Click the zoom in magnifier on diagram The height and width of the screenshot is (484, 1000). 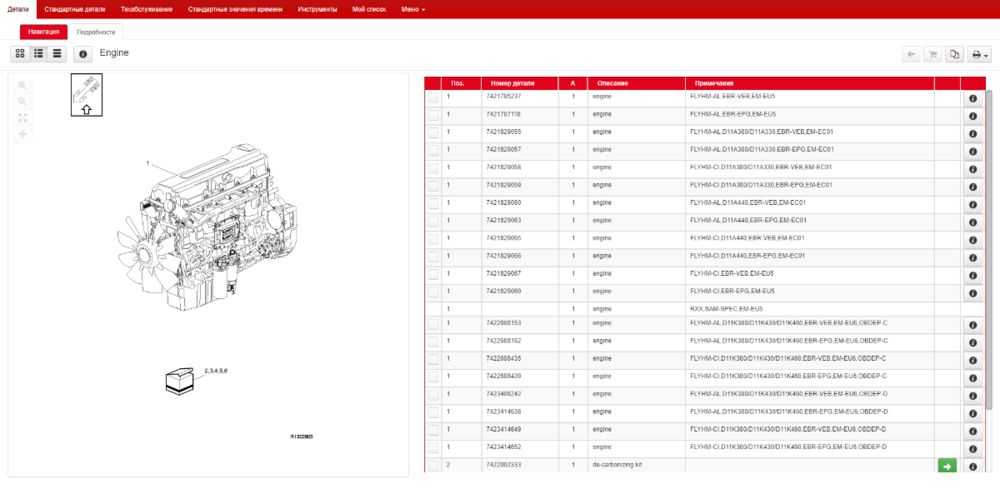(22, 86)
